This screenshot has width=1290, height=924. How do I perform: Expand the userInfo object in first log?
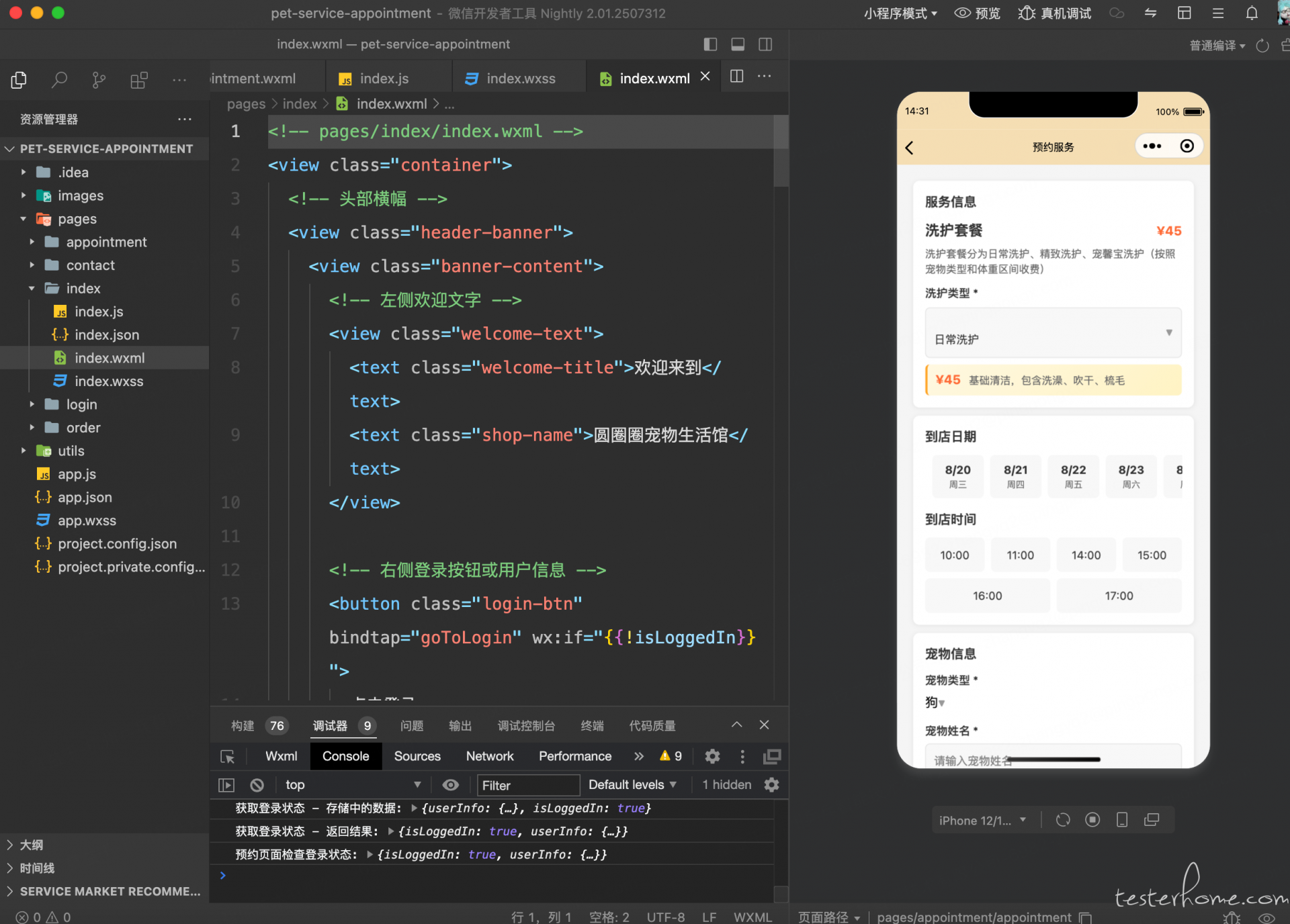pyautogui.click(x=415, y=808)
